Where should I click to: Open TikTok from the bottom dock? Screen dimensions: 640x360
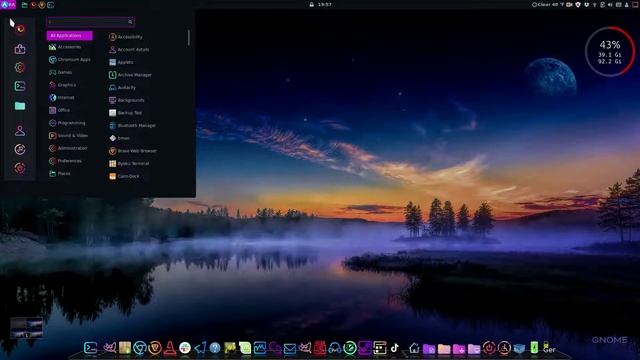pos(395,348)
